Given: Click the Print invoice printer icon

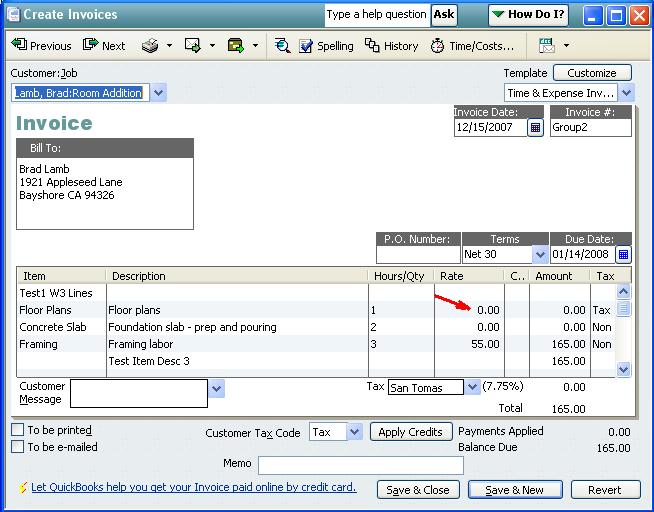Looking at the screenshot, I should click(149, 46).
